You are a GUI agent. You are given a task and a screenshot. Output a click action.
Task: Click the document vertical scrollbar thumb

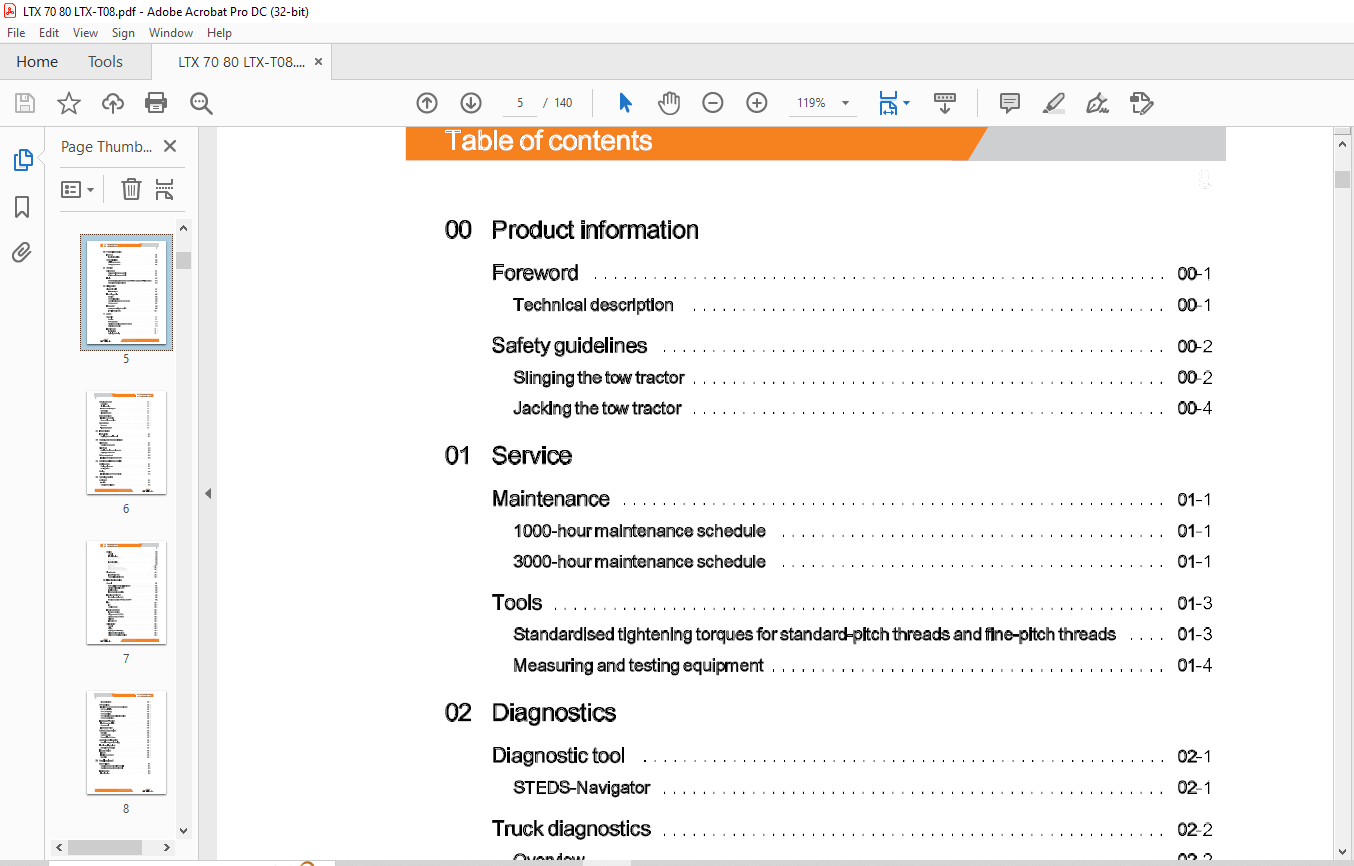(1342, 179)
